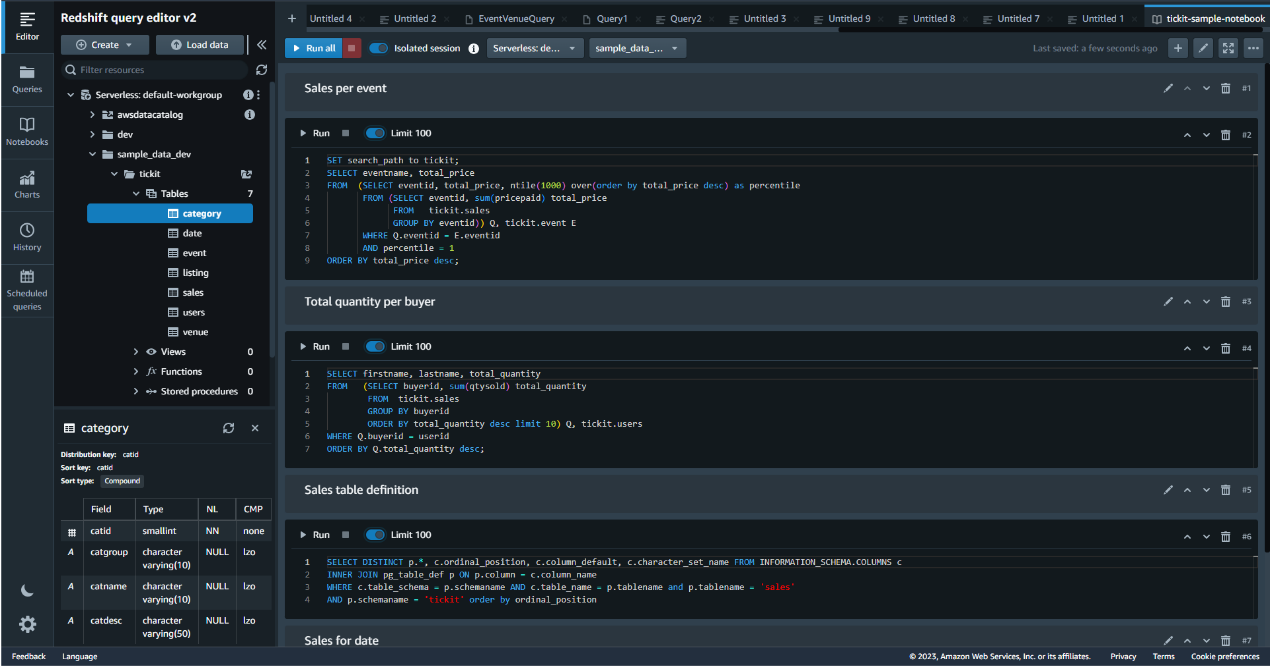Click the Notebooks sidebar icon
Viewport: 1270px width, 671px height.
coord(27,131)
